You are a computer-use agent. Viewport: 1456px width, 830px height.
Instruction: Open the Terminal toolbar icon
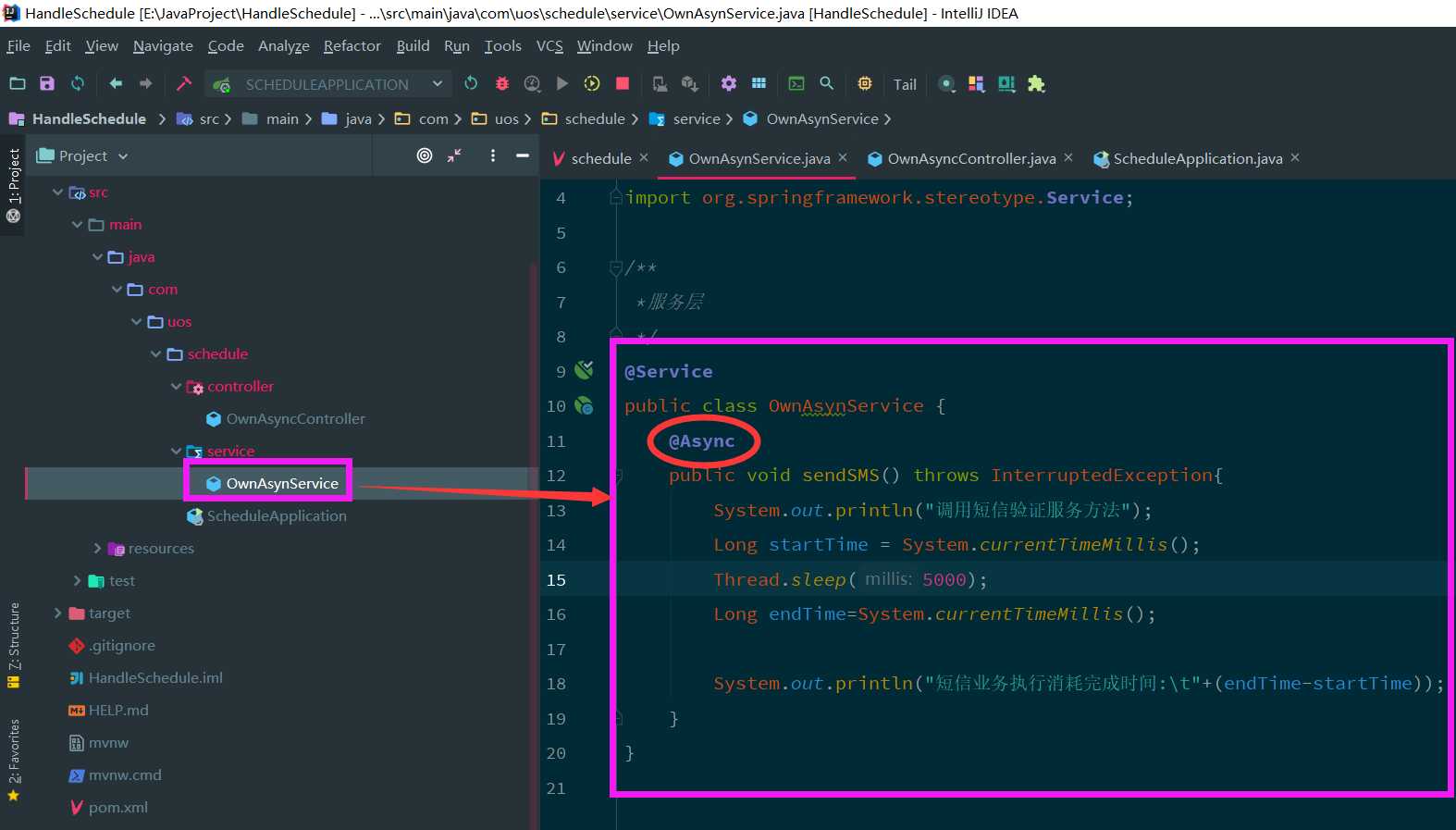[796, 83]
